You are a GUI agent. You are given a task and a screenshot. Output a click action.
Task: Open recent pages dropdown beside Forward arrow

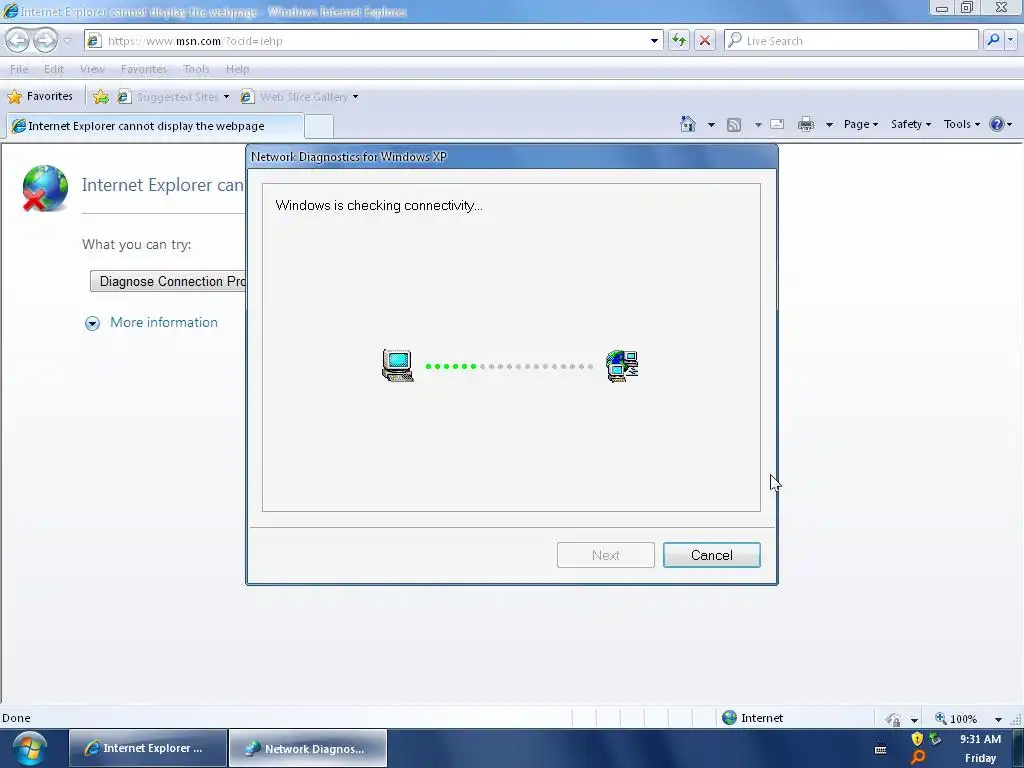coord(67,41)
